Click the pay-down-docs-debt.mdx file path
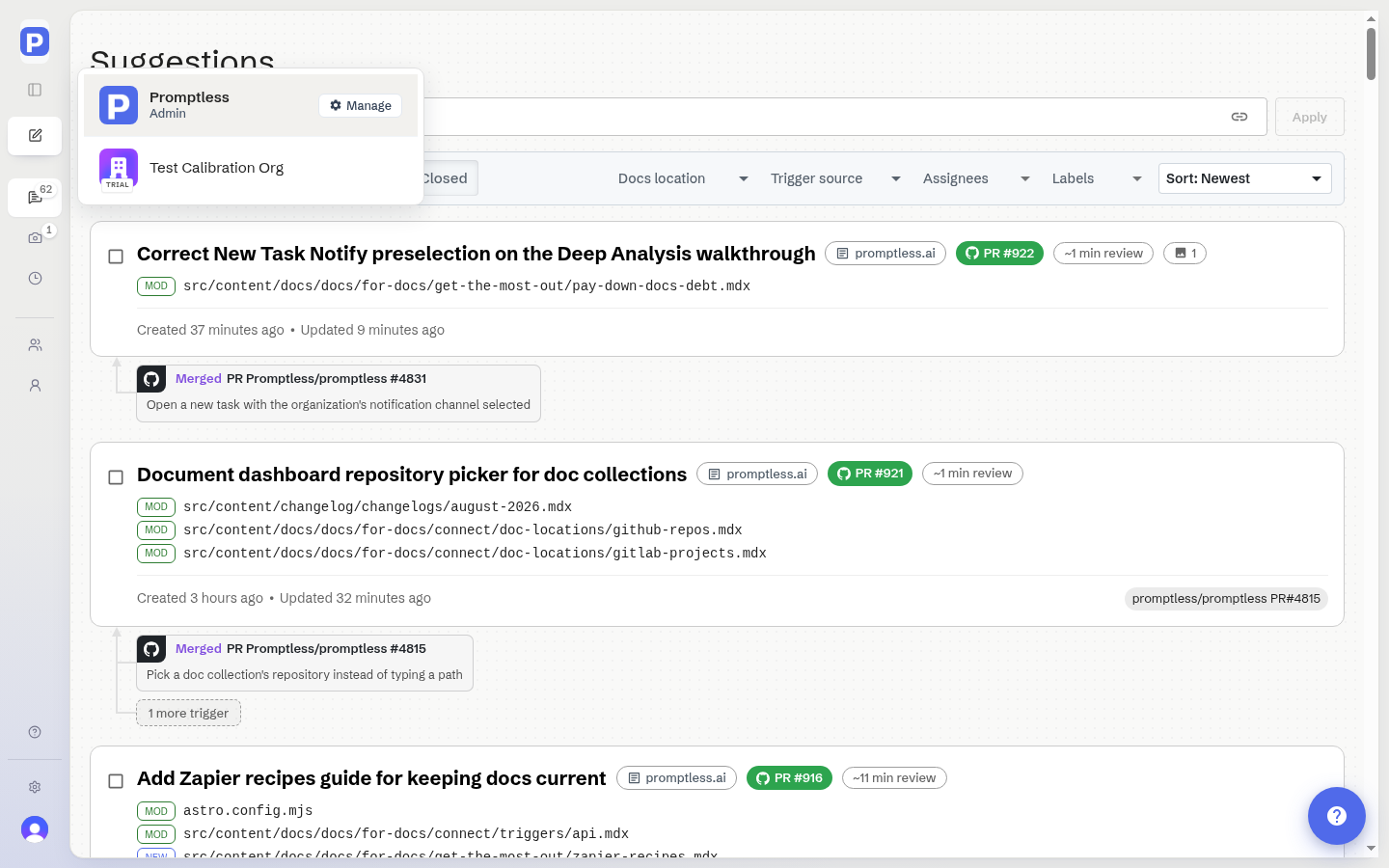 pyautogui.click(x=467, y=286)
